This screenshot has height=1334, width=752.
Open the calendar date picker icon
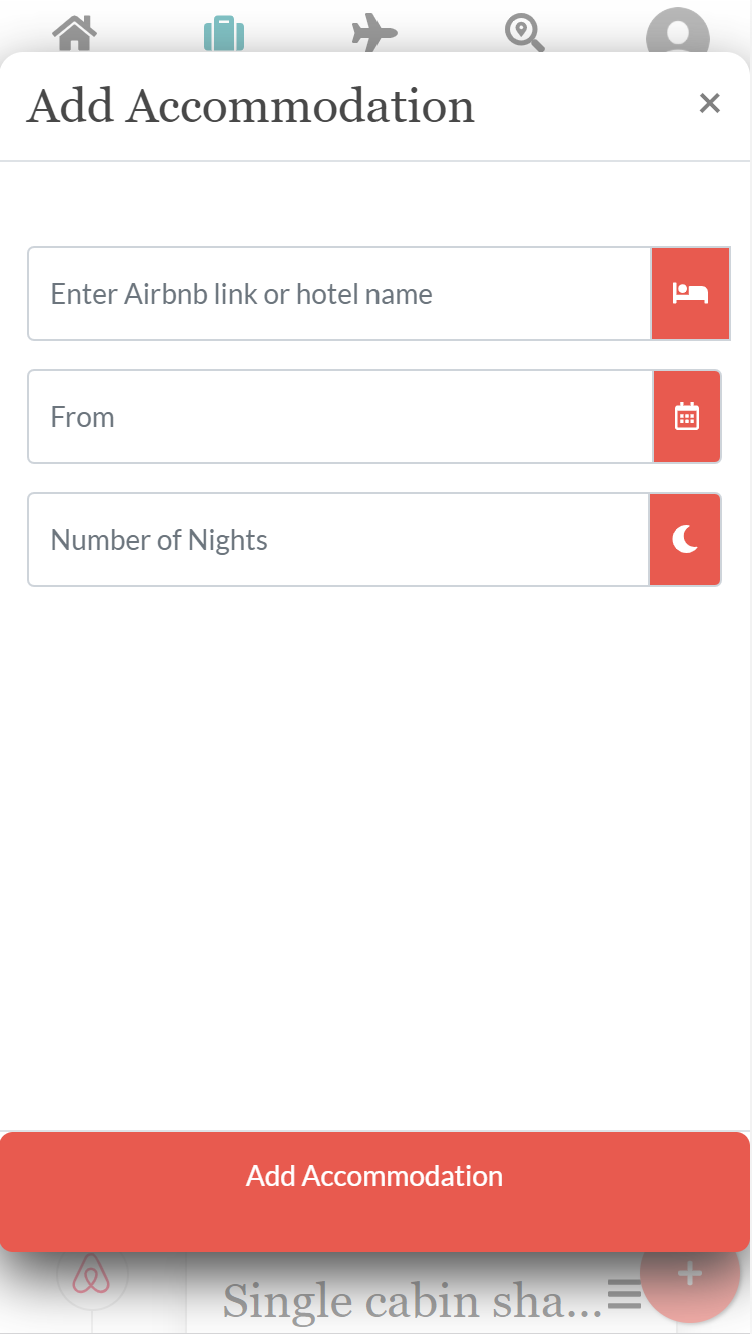tap(687, 417)
